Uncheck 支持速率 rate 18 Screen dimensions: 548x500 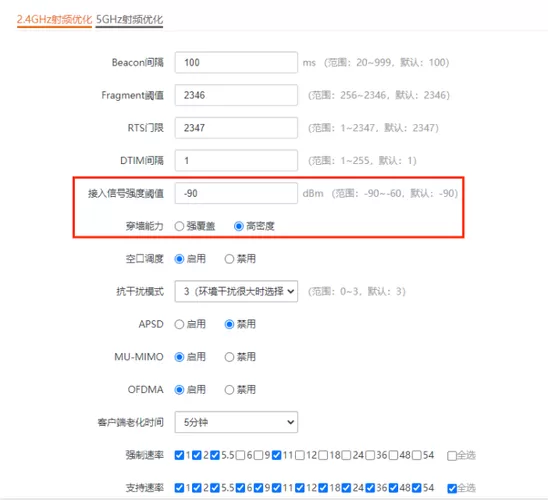pyautogui.click(x=323, y=488)
